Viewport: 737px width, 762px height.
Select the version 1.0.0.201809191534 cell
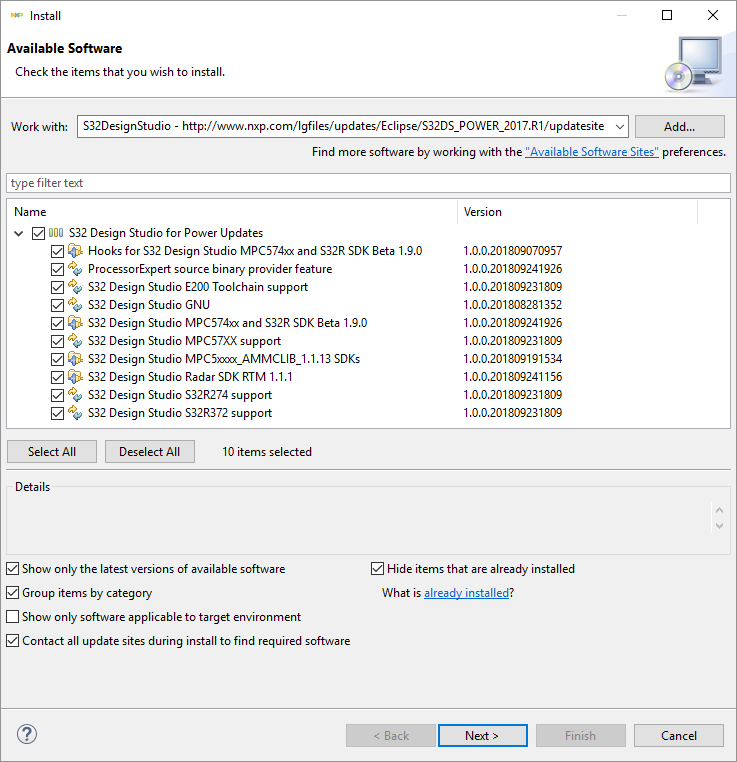(513, 359)
